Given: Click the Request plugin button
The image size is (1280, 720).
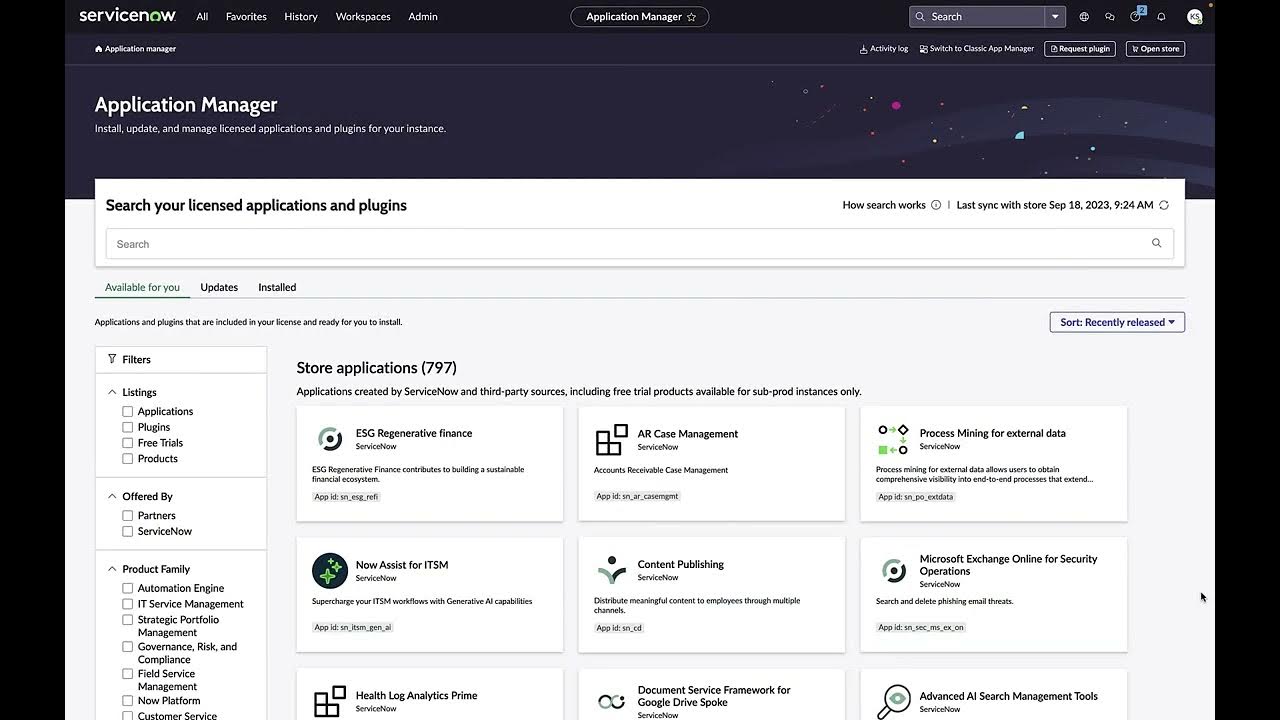Looking at the screenshot, I should point(1080,49).
